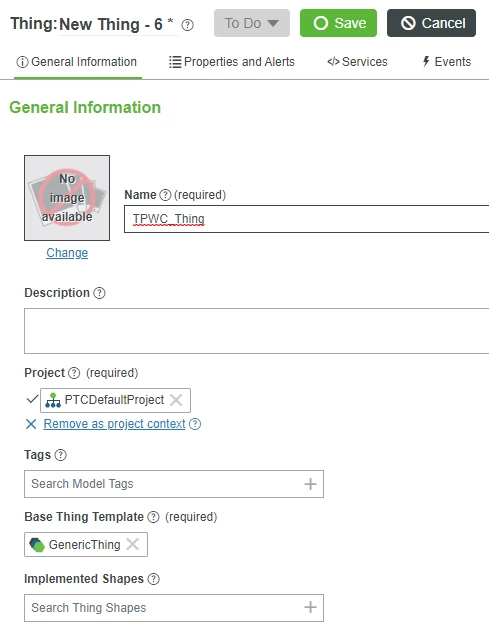Remove GenericThing base template
The image size is (489, 630).
pos(133,544)
